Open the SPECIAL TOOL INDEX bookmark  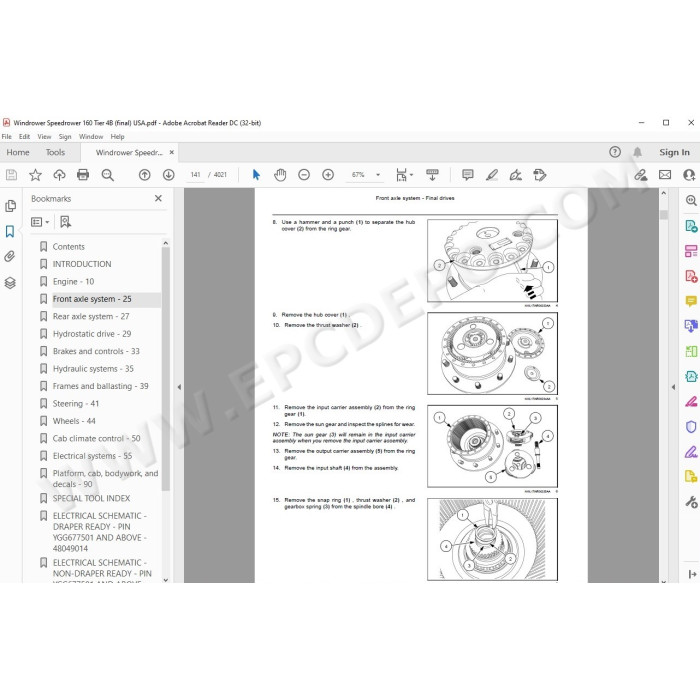click(x=91, y=498)
